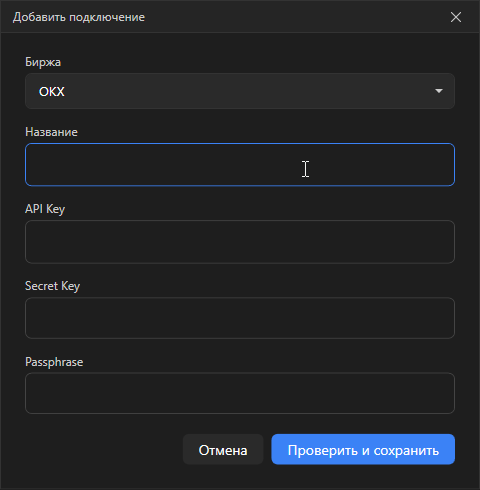Close the Добавить подключение dialog with X
This screenshot has width=480, height=490.
(456, 17)
